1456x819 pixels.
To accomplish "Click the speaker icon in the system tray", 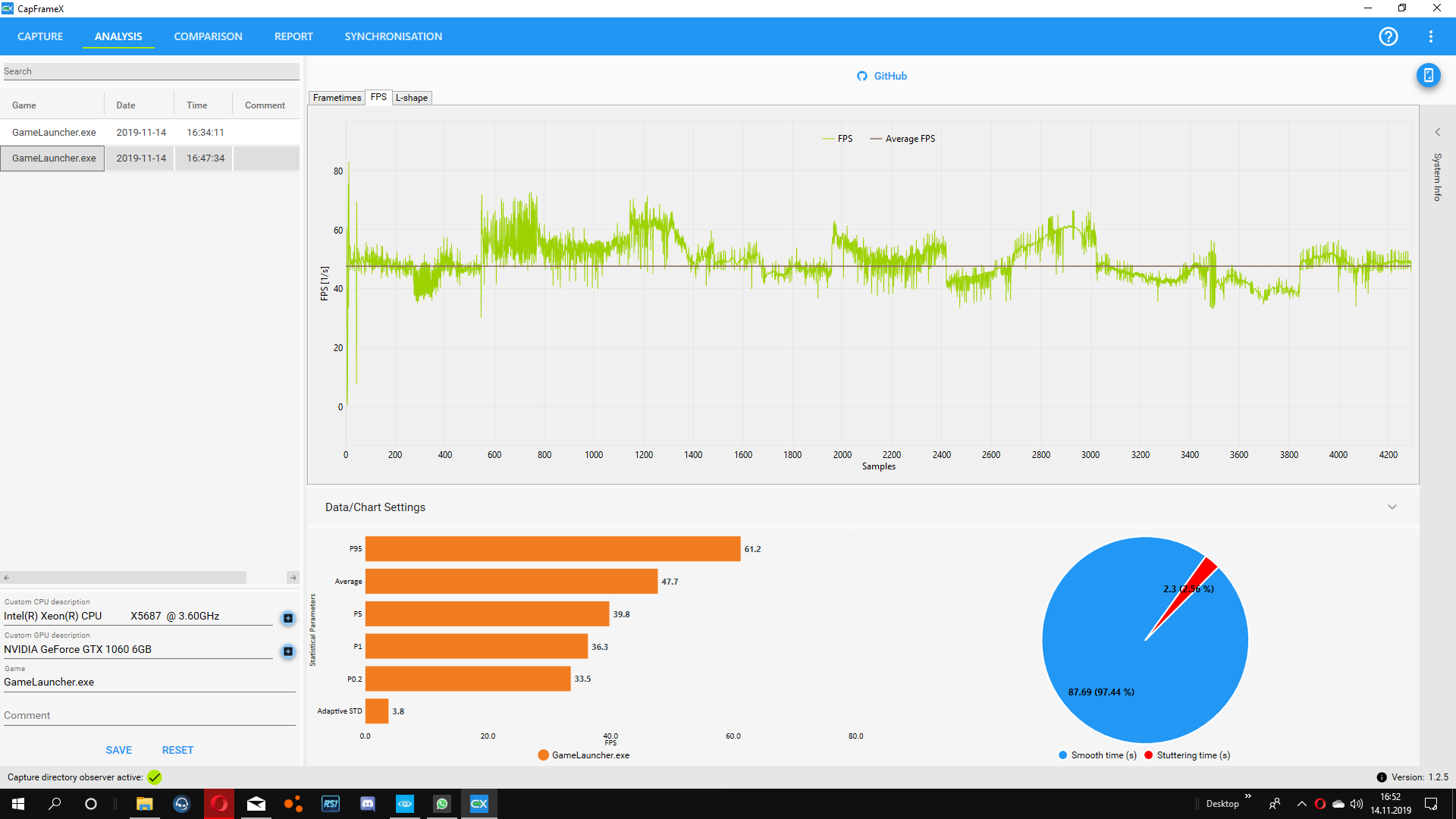I will (1356, 804).
